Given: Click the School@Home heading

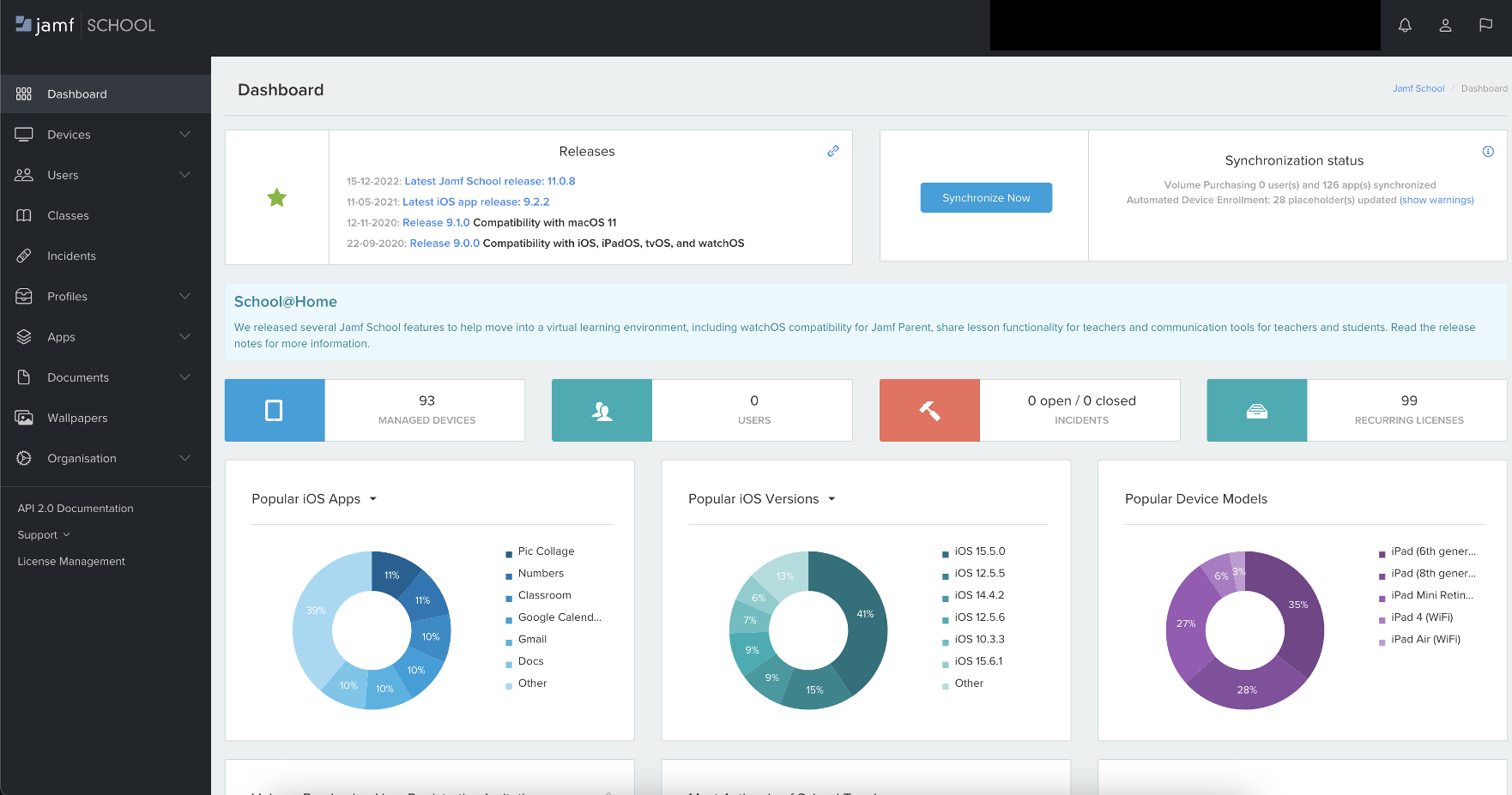Looking at the screenshot, I should tap(286, 302).
